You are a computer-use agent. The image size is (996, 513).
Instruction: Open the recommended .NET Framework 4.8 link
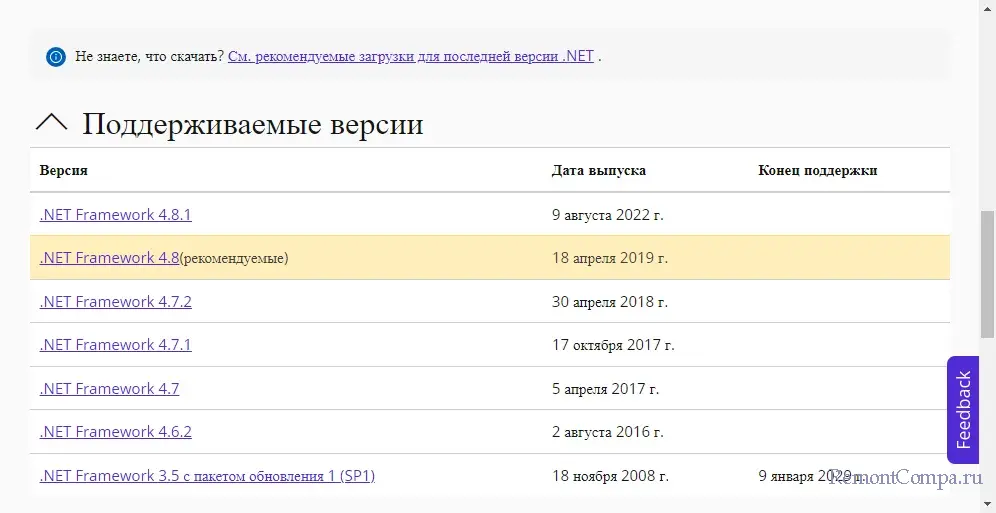[109, 258]
